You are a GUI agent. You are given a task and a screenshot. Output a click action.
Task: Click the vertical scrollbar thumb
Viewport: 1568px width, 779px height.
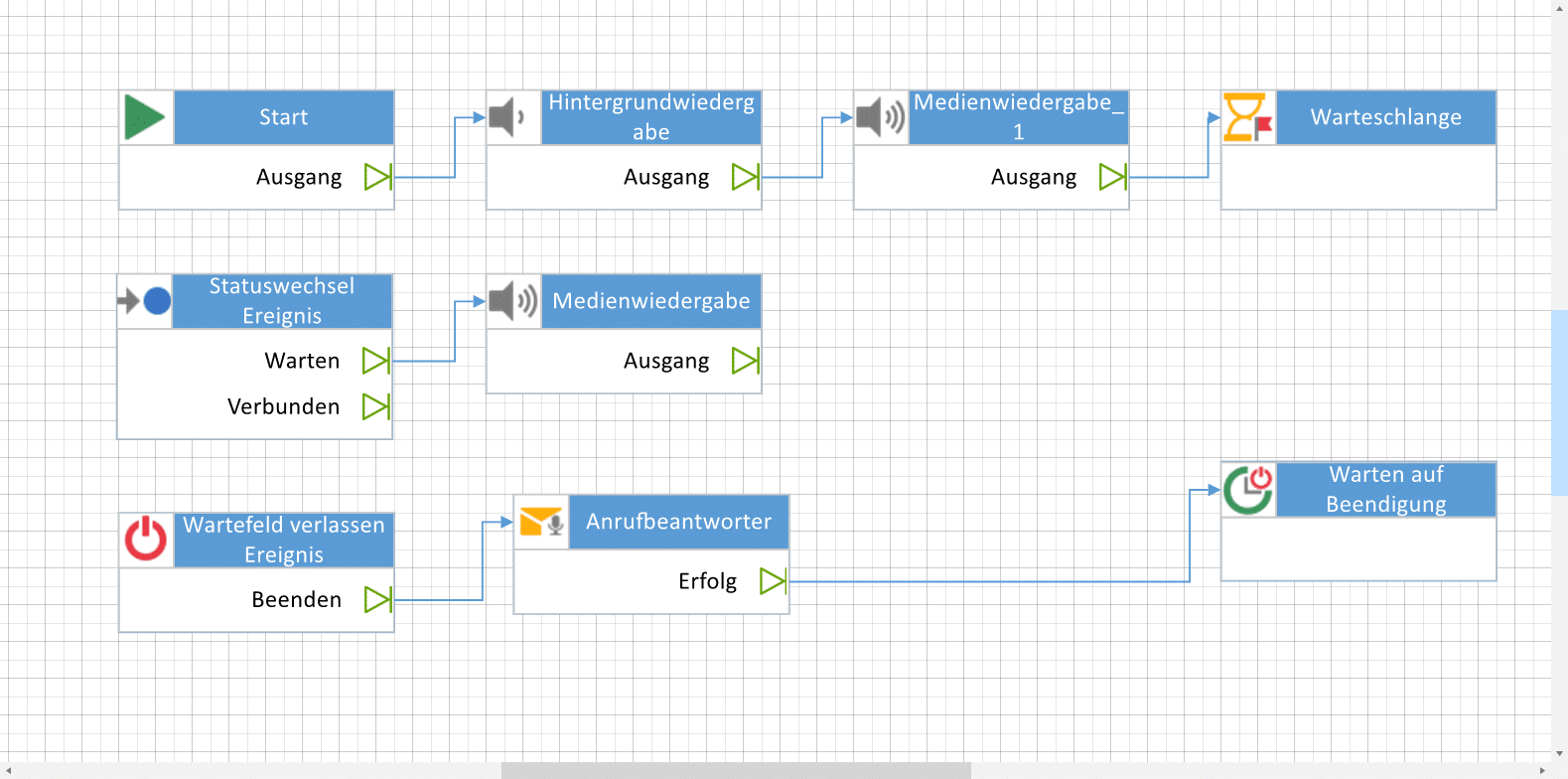[x=1559, y=402]
